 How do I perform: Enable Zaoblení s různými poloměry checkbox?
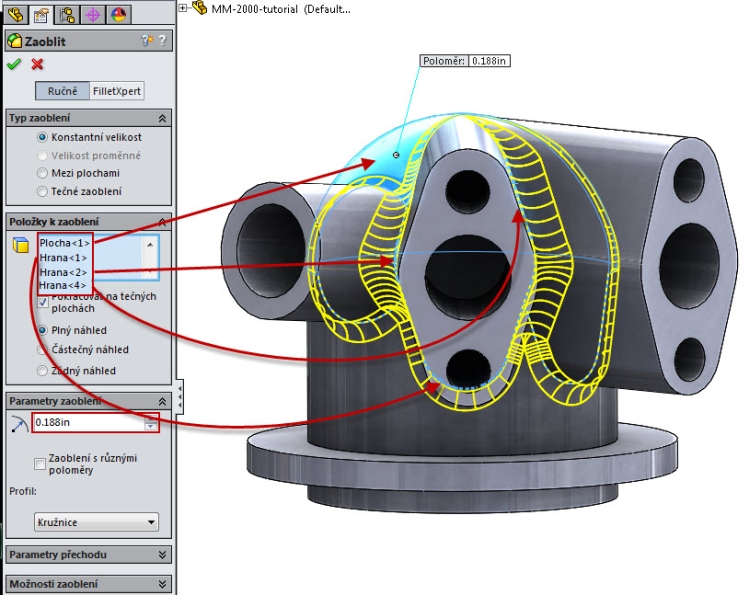pyautogui.click(x=41, y=461)
